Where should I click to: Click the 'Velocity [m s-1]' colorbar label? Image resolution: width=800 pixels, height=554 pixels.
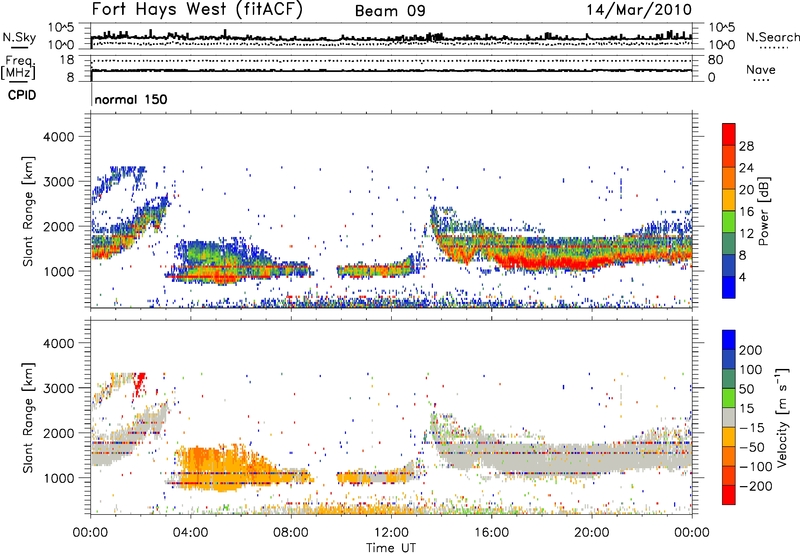[782, 418]
